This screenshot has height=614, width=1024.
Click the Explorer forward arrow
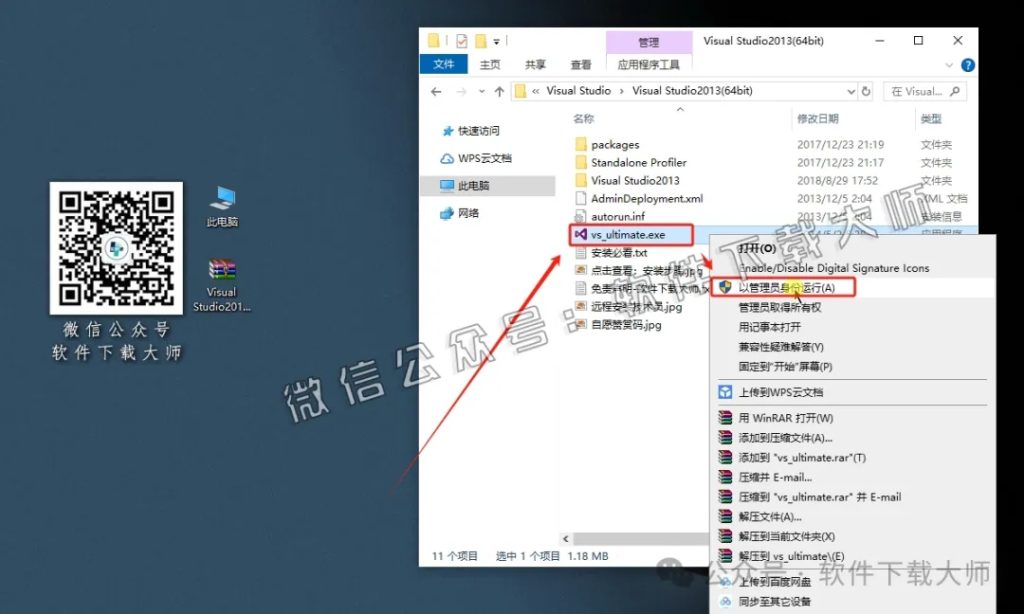461,91
